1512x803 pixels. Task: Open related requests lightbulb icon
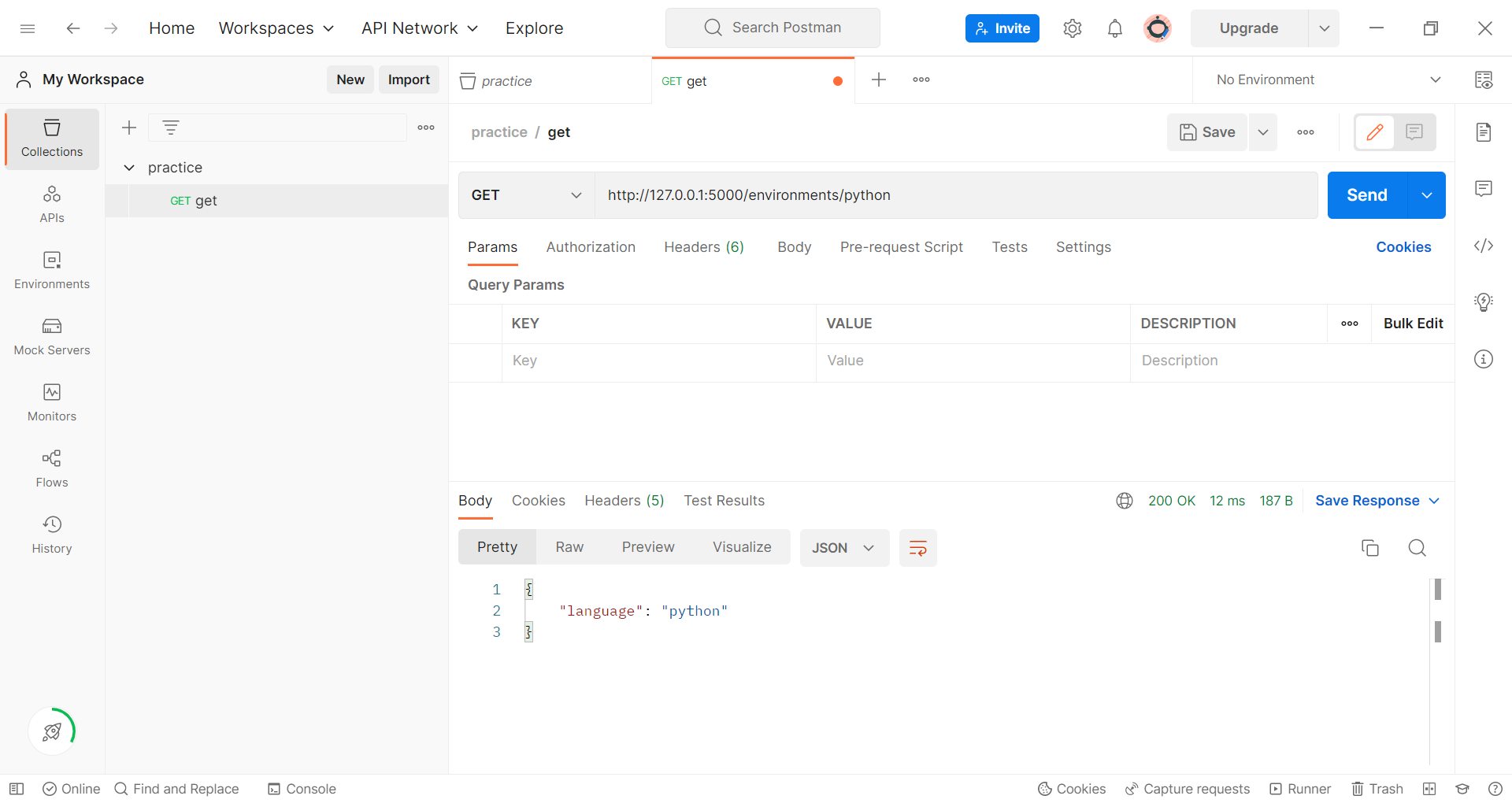click(x=1484, y=302)
